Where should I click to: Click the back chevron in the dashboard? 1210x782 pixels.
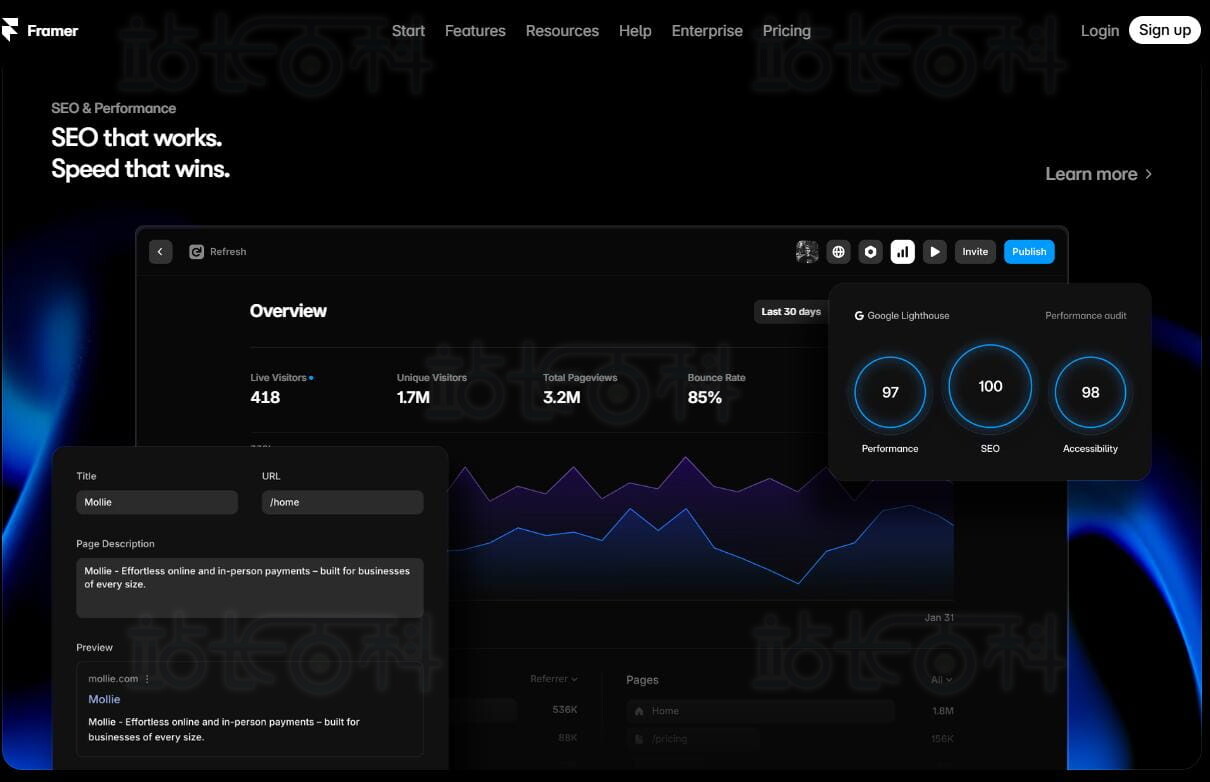click(161, 252)
